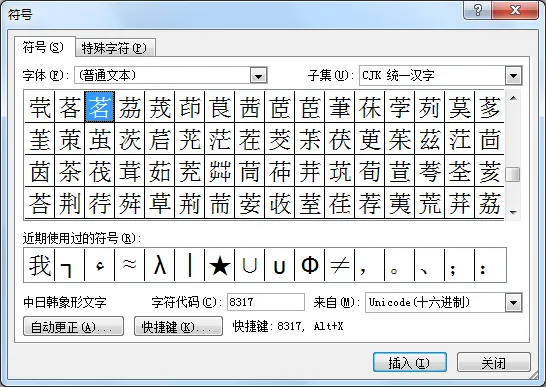Select the star ★ recent symbol

(x=220, y=265)
